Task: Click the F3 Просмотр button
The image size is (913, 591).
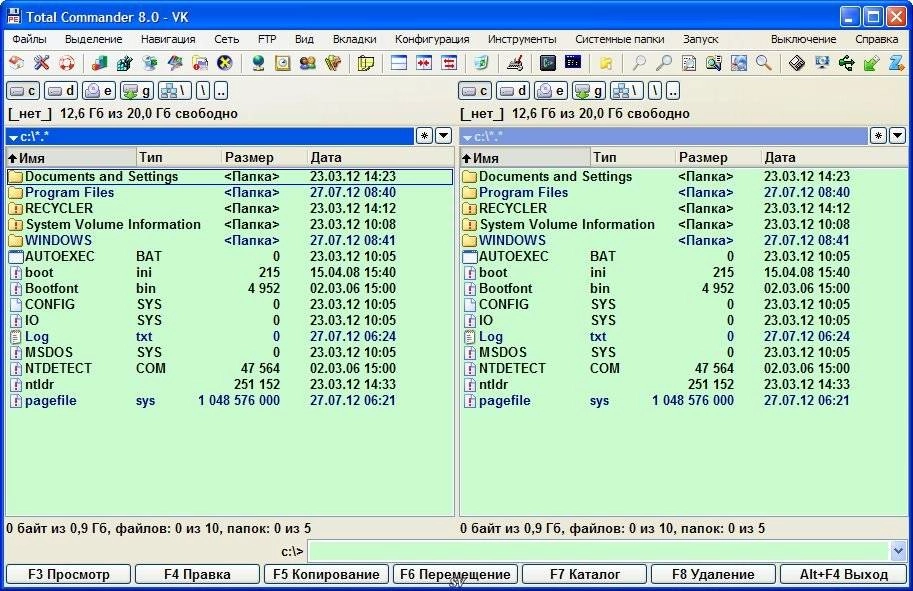Action: pyautogui.click(x=69, y=574)
